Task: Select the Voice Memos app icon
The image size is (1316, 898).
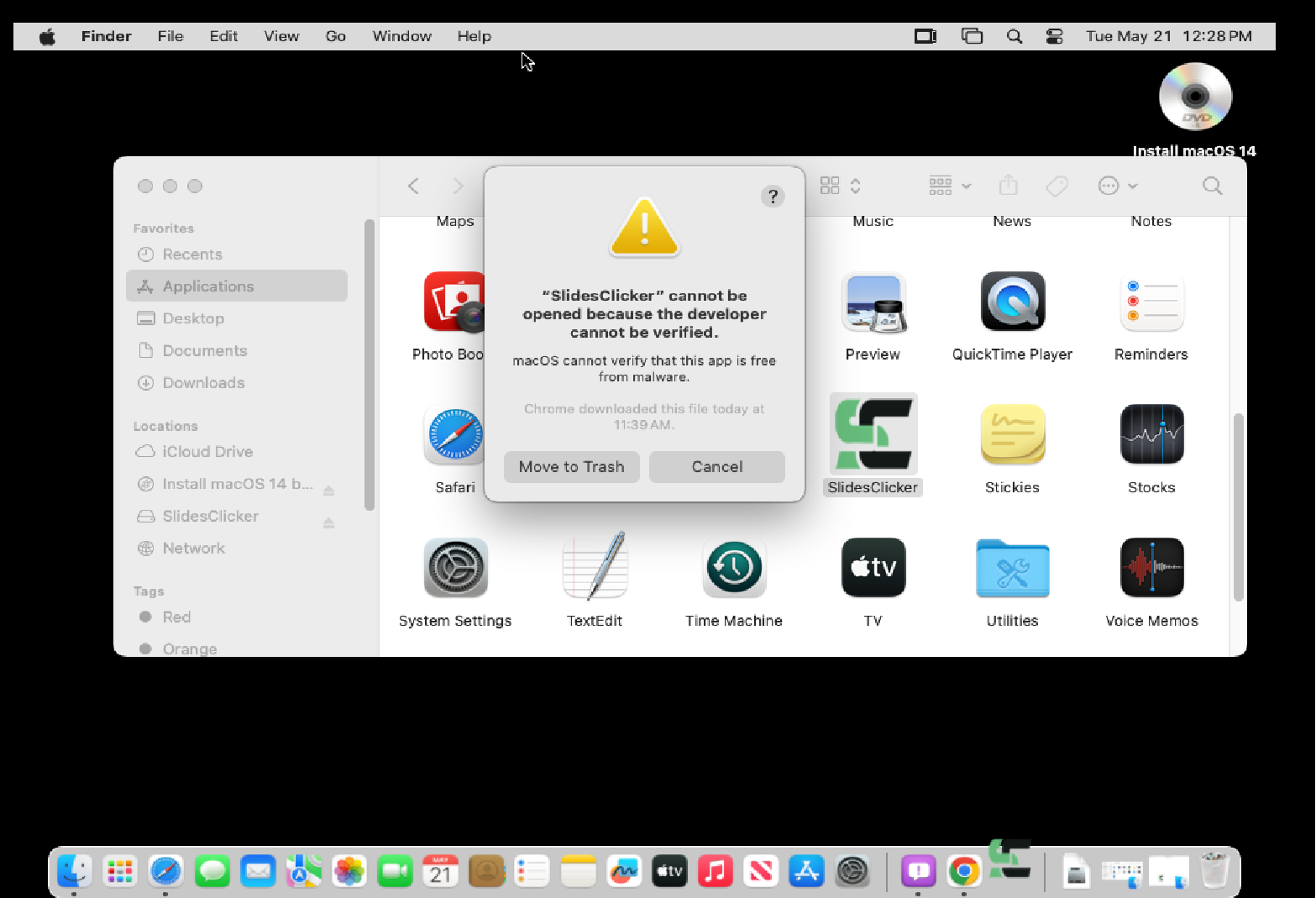Action: [x=1151, y=568]
